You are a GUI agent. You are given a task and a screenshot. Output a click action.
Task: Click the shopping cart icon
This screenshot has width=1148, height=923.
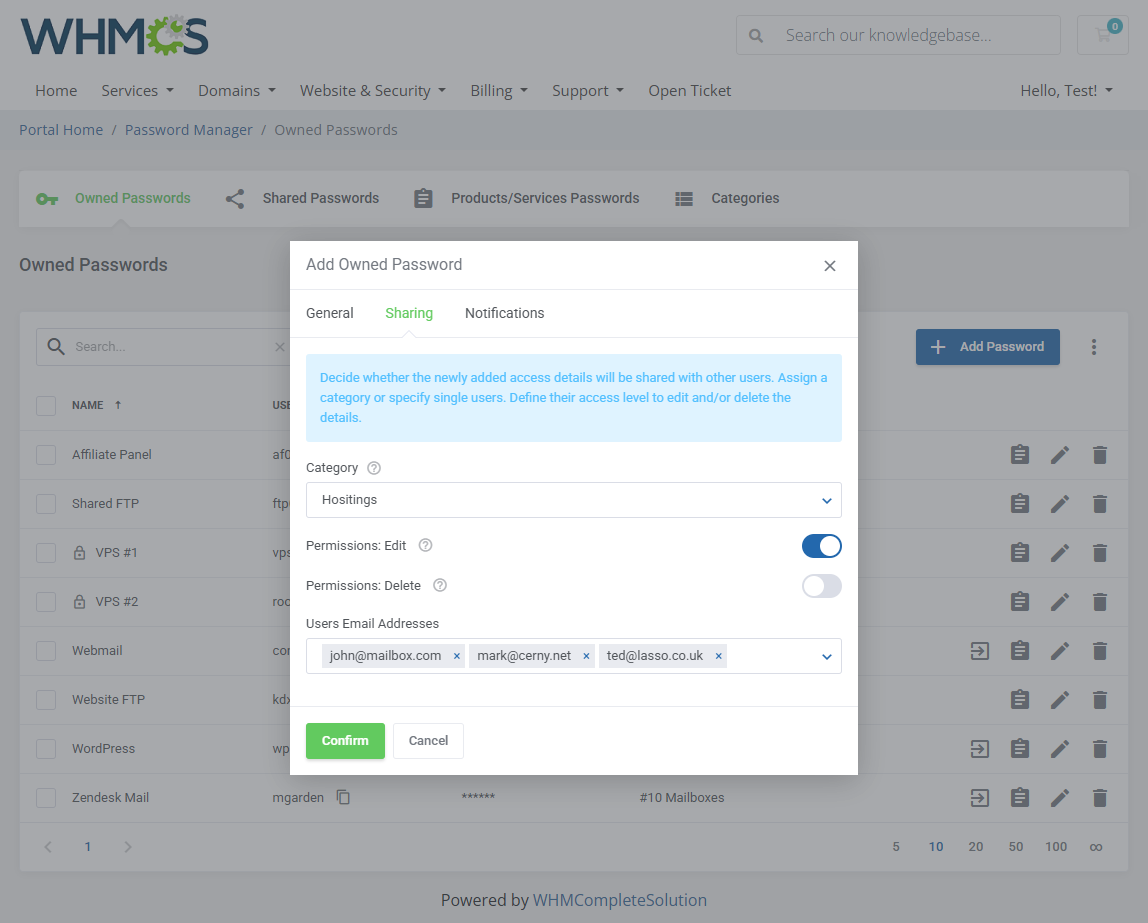pos(1102,35)
